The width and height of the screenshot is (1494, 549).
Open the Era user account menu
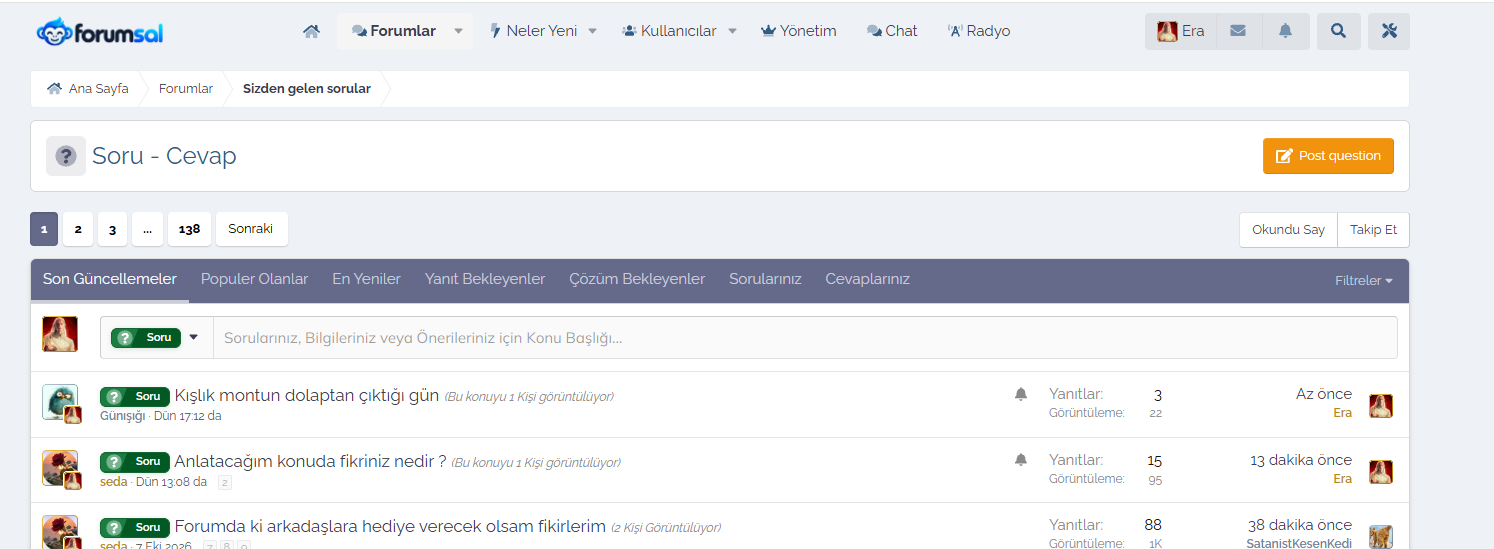pos(1180,31)
